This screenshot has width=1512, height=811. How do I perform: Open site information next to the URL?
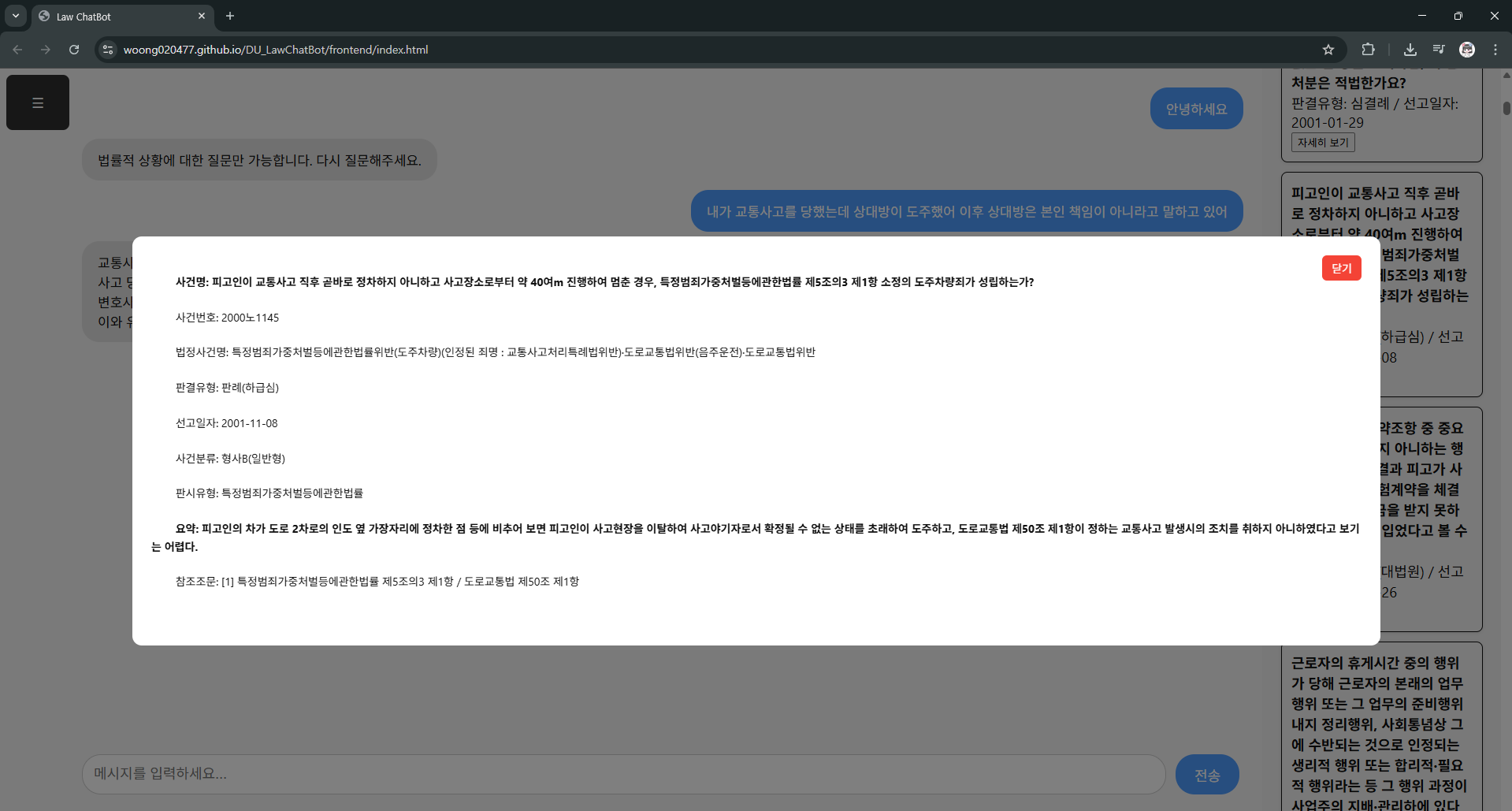(107, 49)
